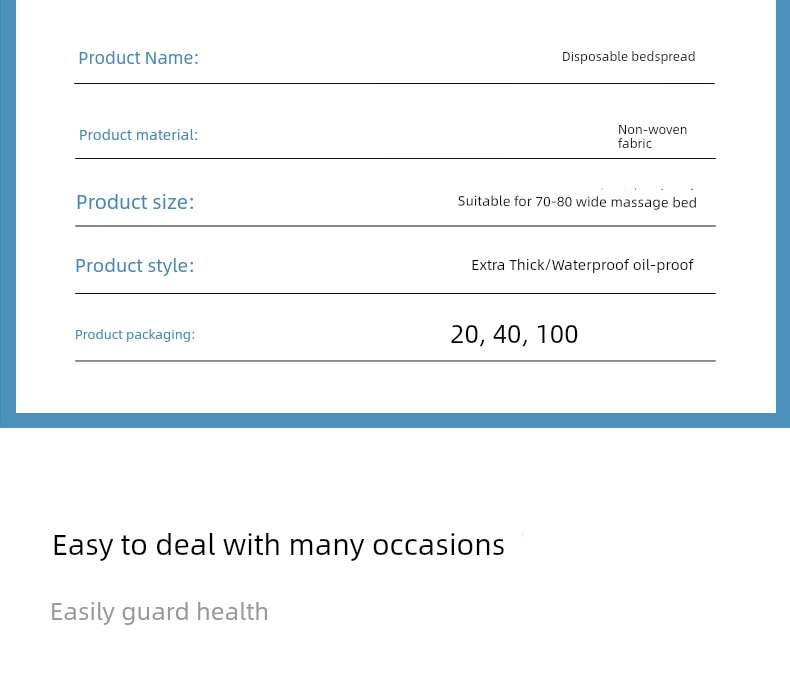Select the 70-80 wide massage bed text
Image resolution: width=790 pixels, height=673 pixels.
point(616,202)
